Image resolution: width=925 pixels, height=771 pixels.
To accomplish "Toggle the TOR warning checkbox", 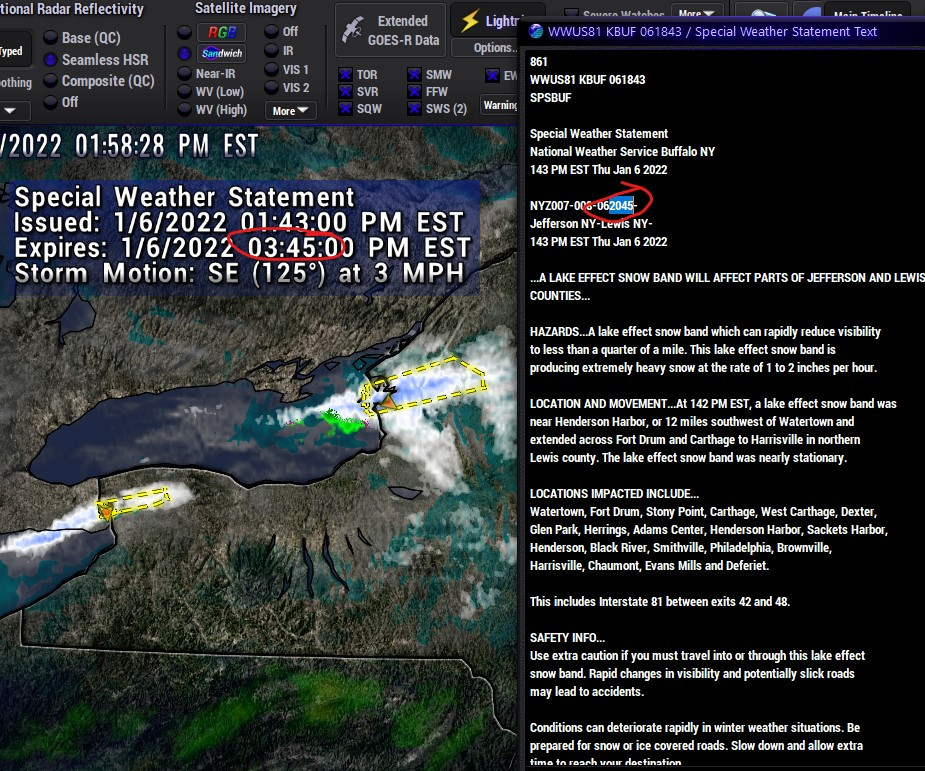I will click(345, 75).
